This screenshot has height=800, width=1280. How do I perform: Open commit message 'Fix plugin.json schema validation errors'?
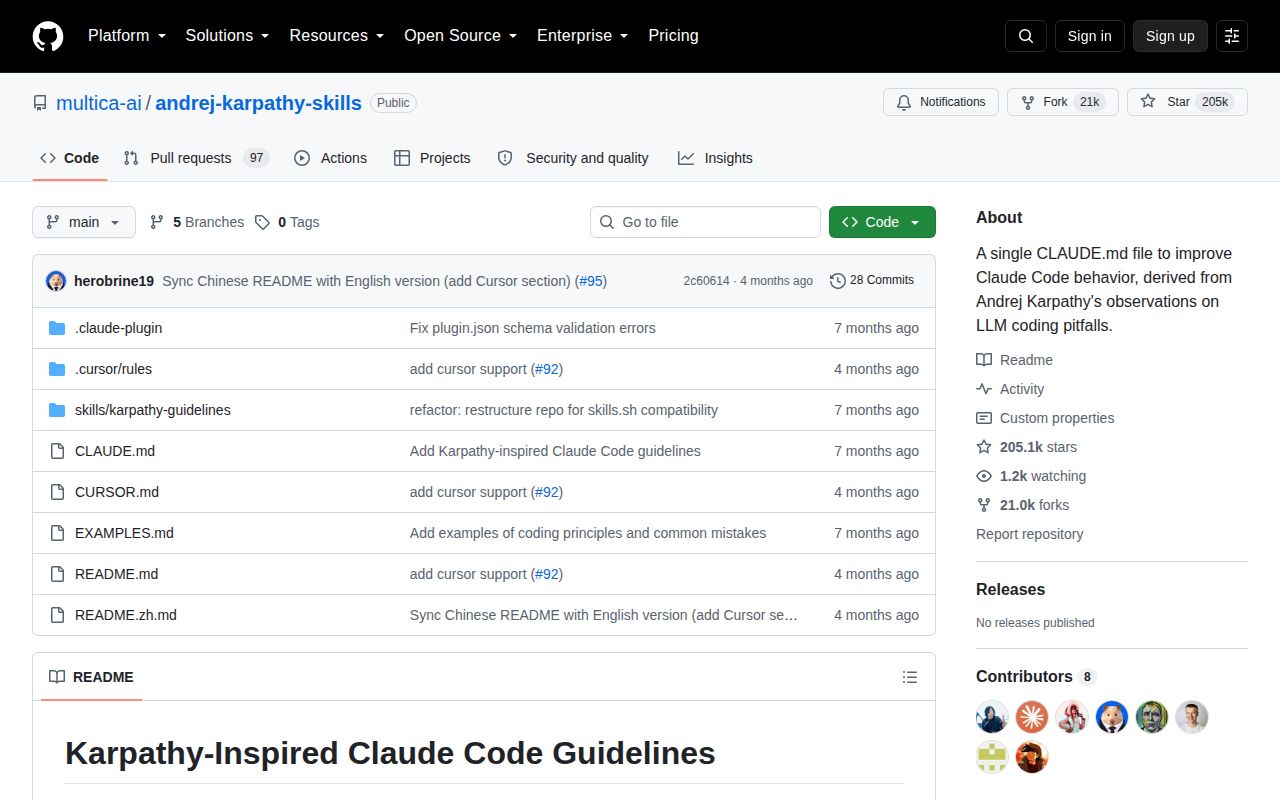(x=533, y=328)
